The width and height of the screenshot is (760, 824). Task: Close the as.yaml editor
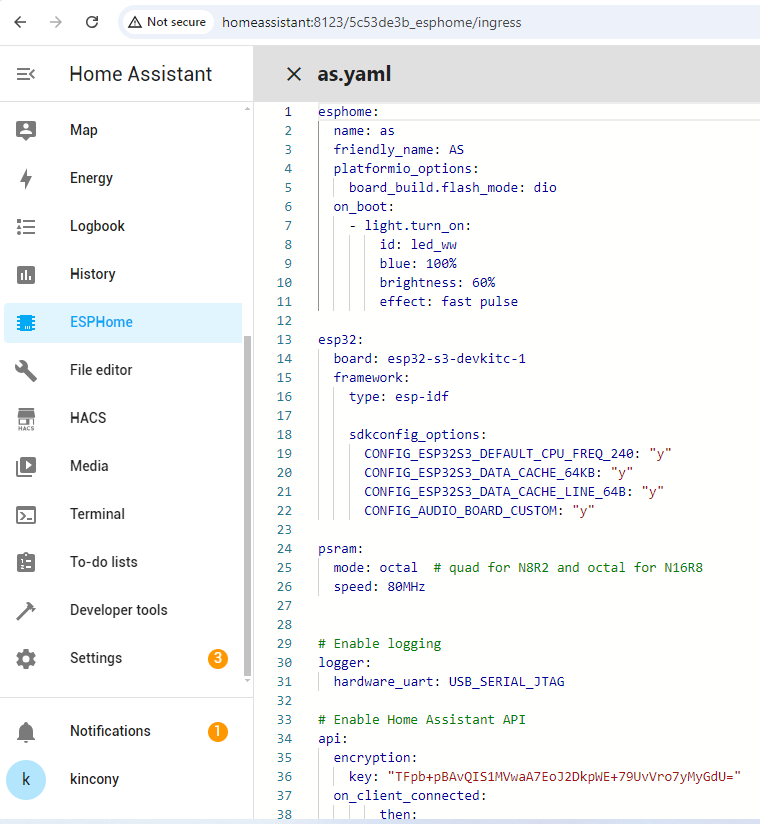[x=293, y=74]
